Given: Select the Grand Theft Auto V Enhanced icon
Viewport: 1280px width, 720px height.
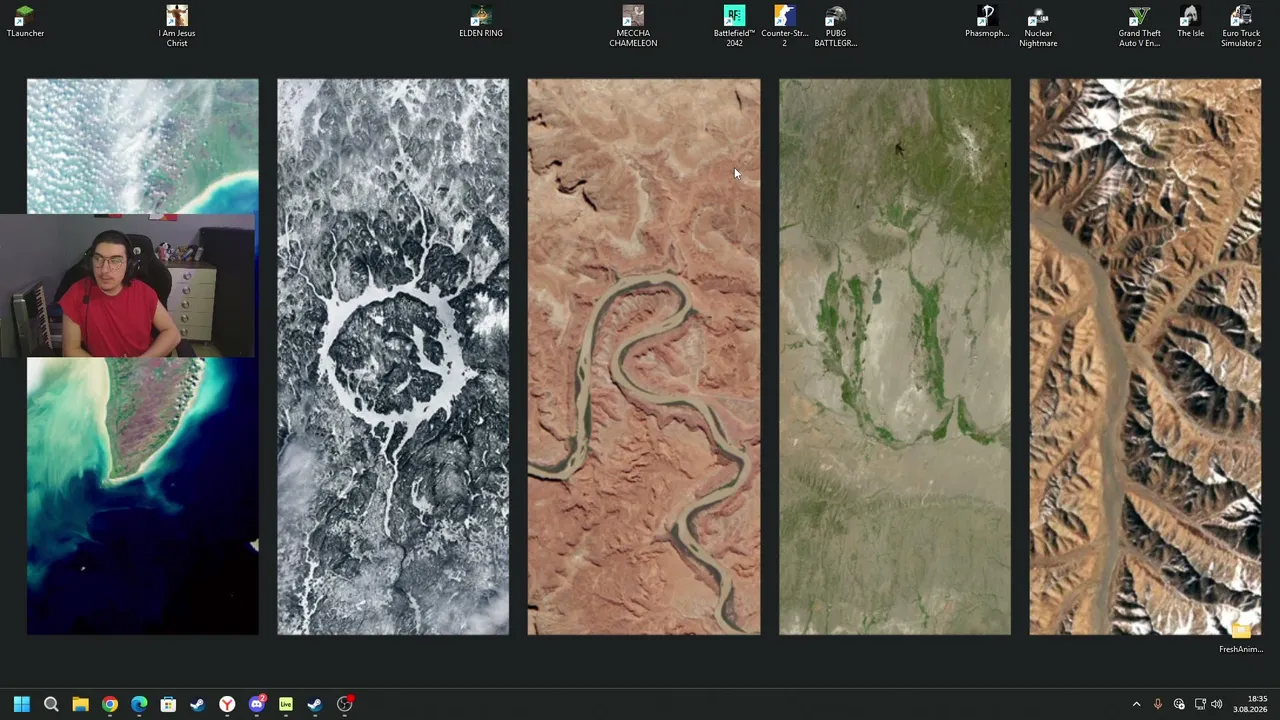Looking at the screenshot, I should pos(1139,26).
